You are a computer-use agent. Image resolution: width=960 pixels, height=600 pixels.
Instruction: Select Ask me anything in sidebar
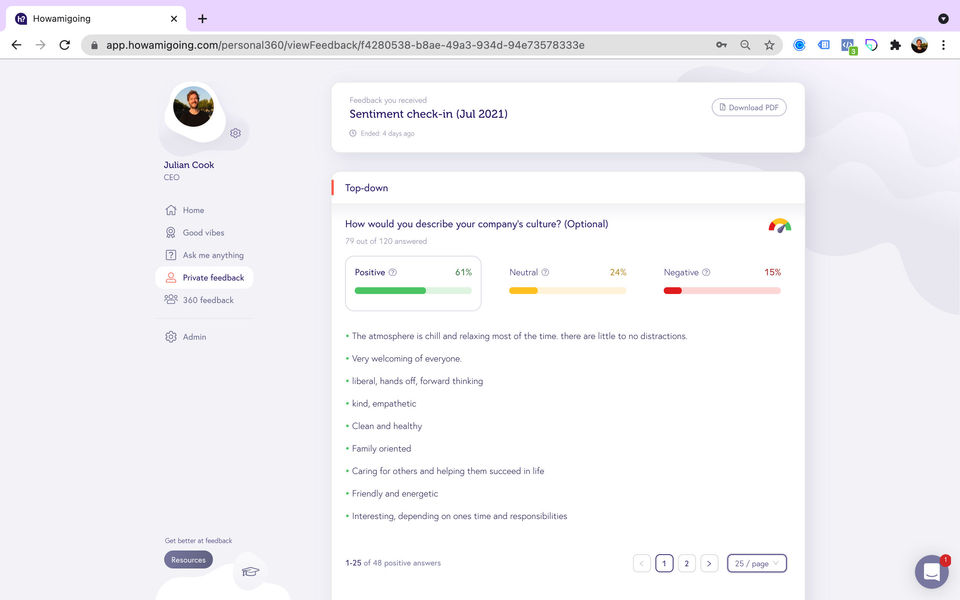pyautogui.click(x=204, y=255)
